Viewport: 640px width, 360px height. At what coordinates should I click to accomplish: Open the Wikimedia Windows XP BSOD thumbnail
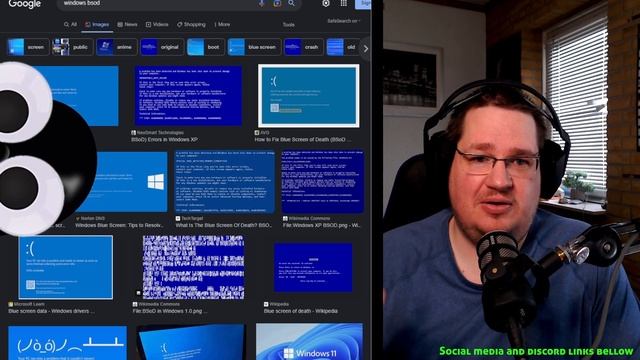322,182
